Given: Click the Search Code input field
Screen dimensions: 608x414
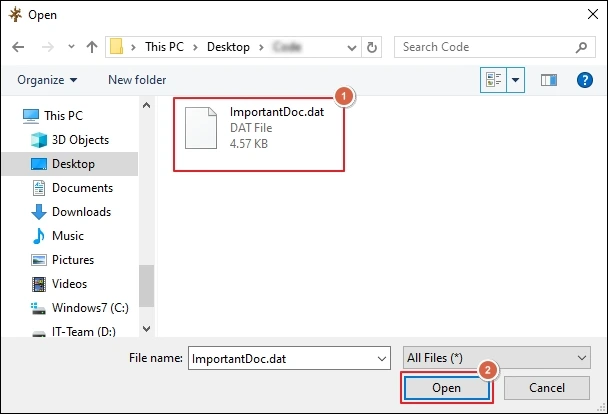Looking at the screenshot, I should (485, 47).
